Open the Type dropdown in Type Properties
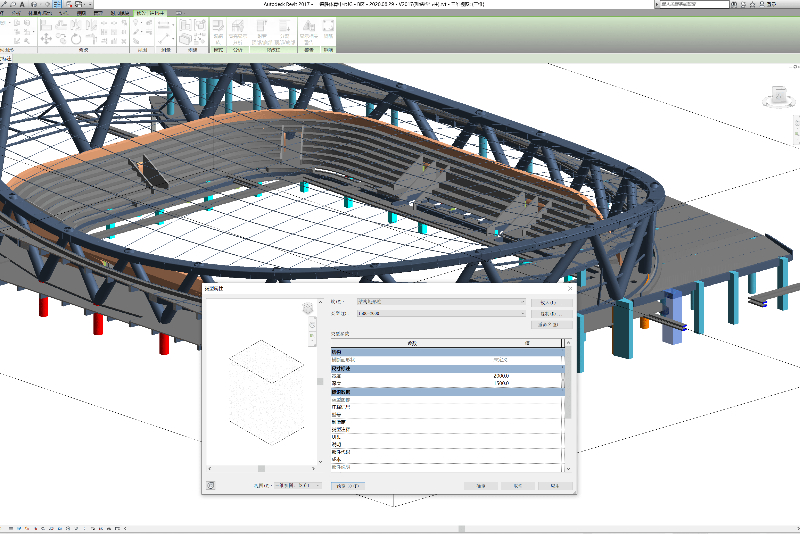The image size is (800, 534). (441, 313)
